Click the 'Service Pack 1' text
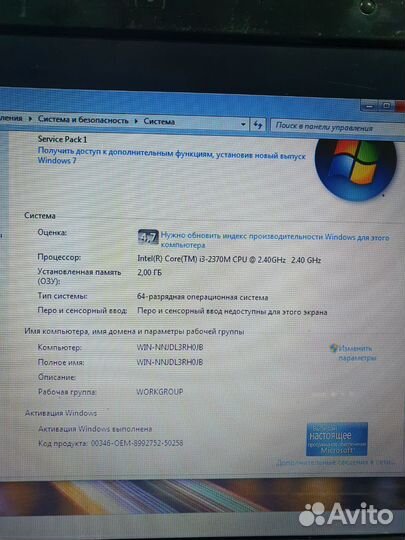The image size is (405, 540). (x=62, y=139)
